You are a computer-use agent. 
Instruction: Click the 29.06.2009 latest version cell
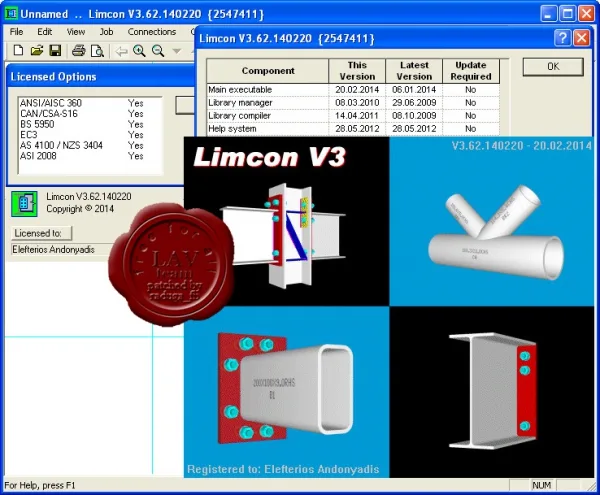click(x=414, y=103)
